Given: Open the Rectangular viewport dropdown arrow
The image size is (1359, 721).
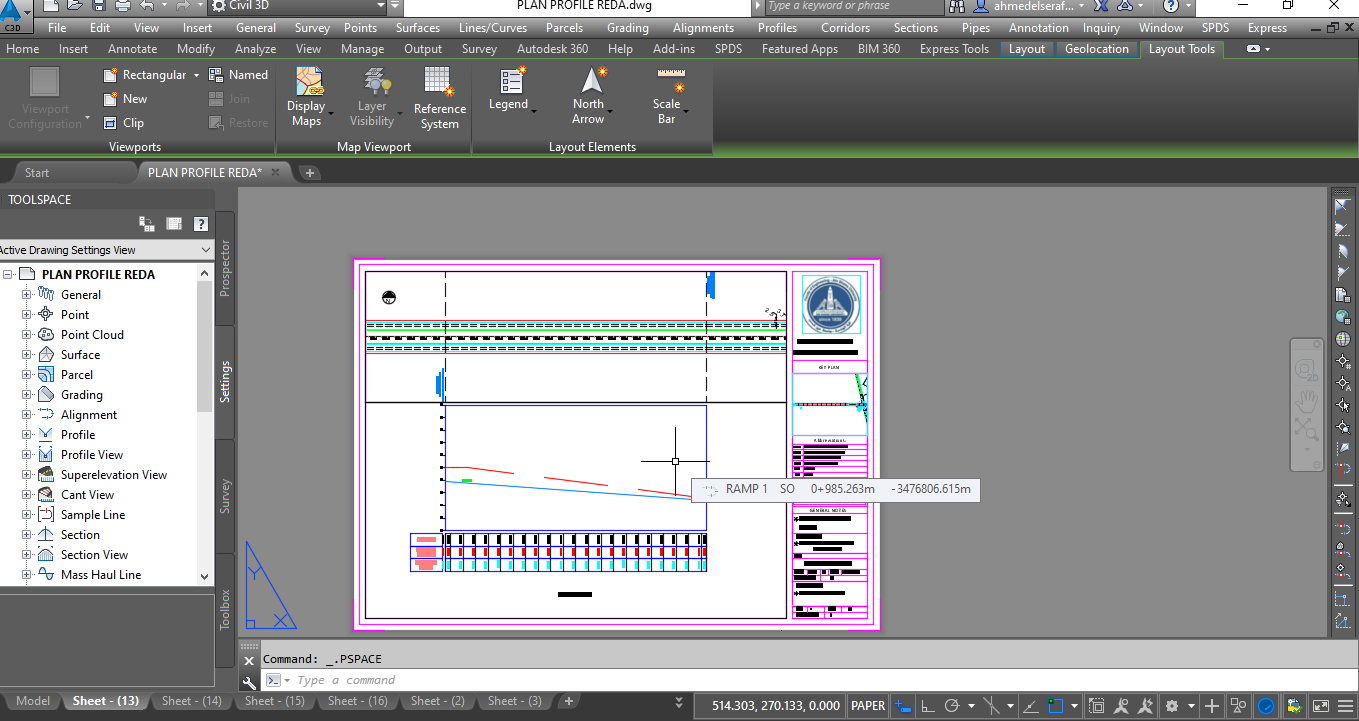Looking at the screenshot, I should pyautogui.click(x=196, y=75).
